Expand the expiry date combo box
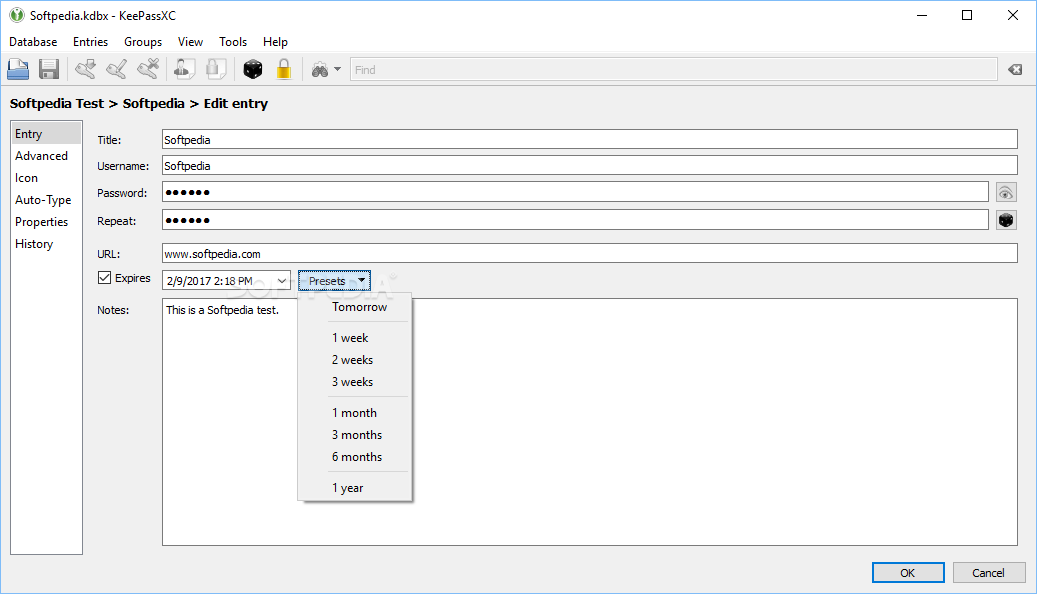Screen dimensions: 1037x594 (x=282, y=280)
